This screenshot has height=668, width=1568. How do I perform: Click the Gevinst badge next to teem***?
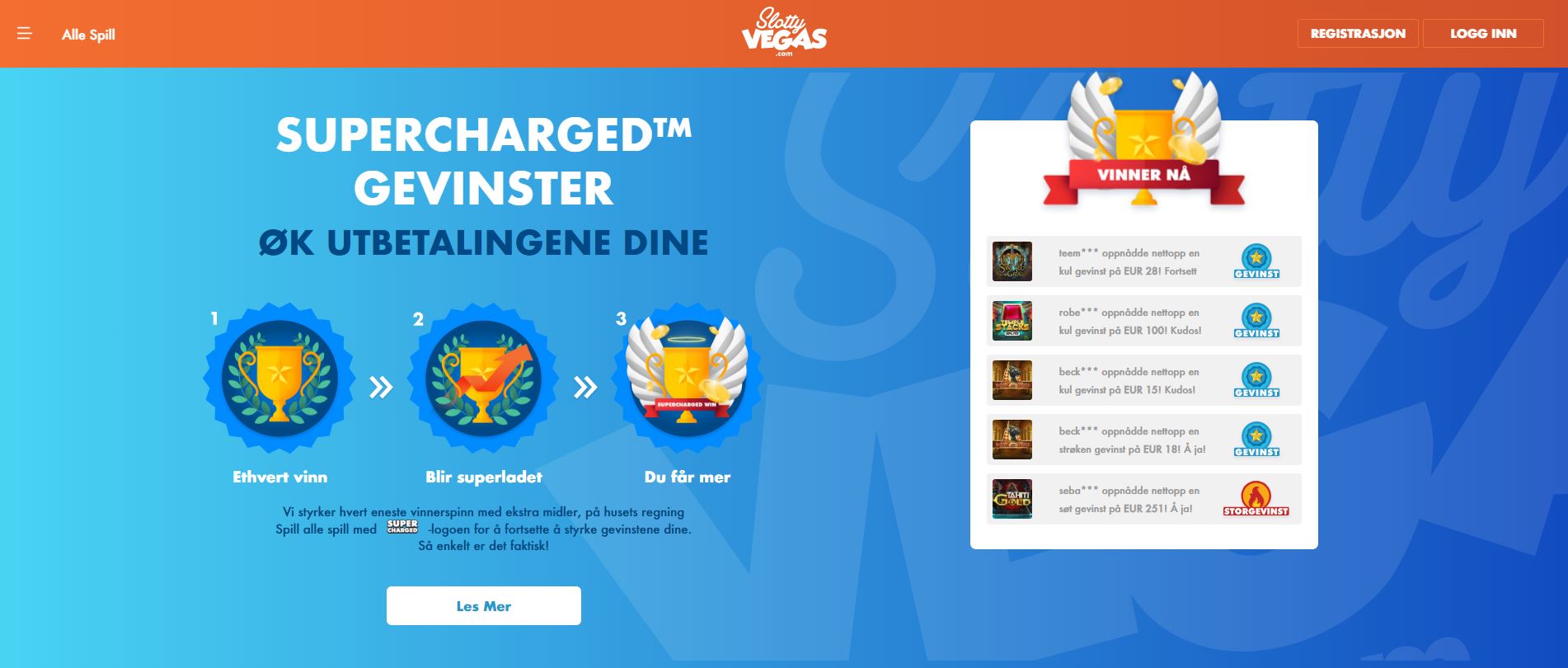pos(1256,261)
